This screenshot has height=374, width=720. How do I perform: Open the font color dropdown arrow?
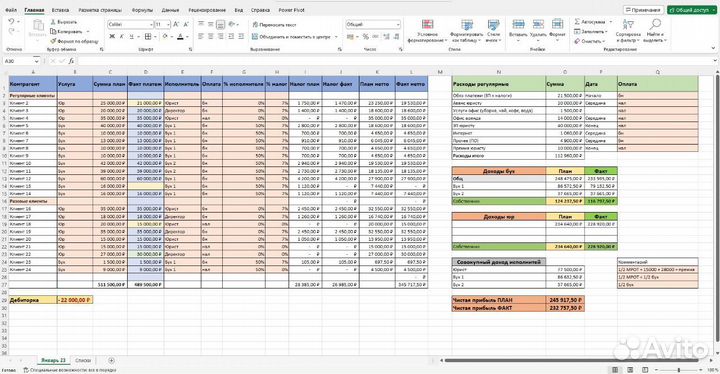[x=187, y=37]
